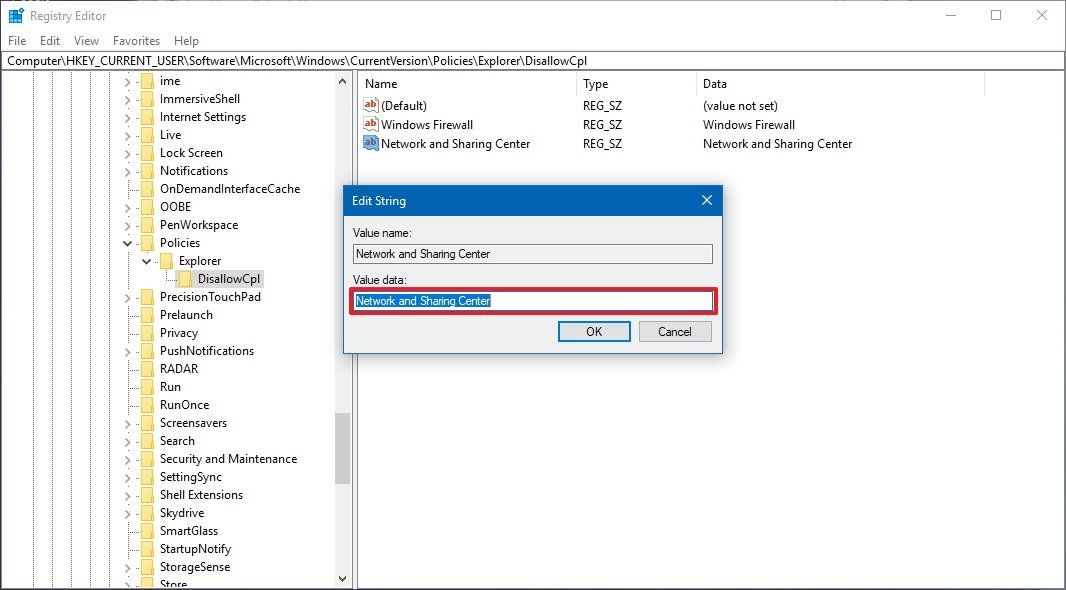Click the Registry Editor icon in title bar
1066x590 pixels.
point(13,15)
